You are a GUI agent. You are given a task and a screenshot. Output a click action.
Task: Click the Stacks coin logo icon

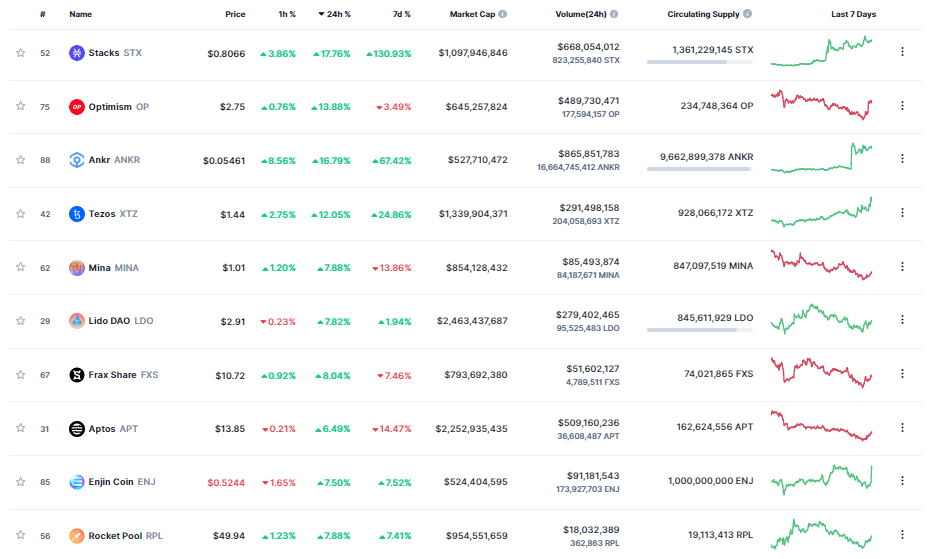pyautogui.click(x=77, y=52)
